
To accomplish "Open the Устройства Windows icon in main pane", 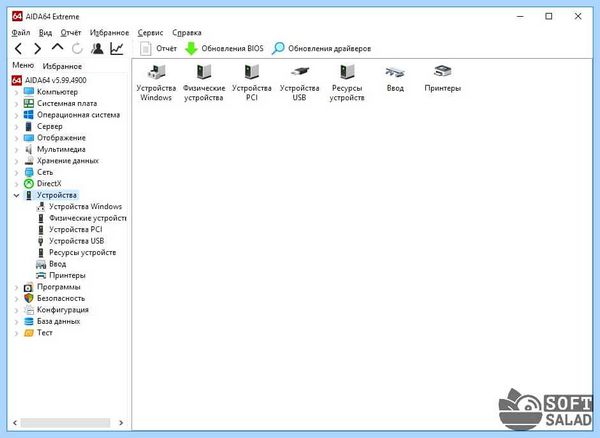I will point(156,83).
